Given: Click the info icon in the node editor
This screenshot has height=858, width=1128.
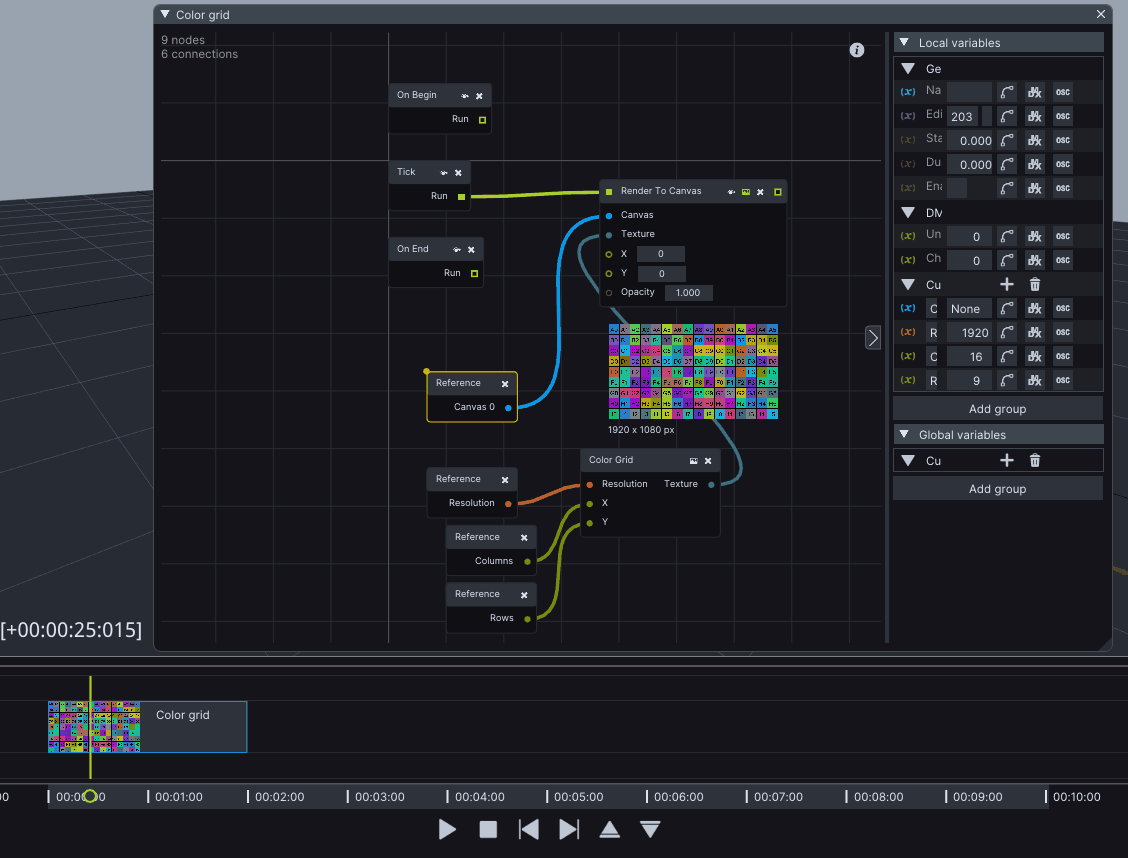Looking at the screenshot, I should click(x=857, y=50).
